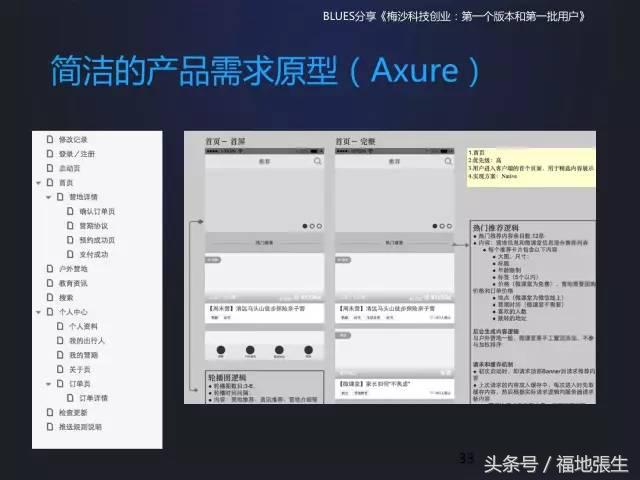Click the page icon beside 启动页

[x=50, y=168]
